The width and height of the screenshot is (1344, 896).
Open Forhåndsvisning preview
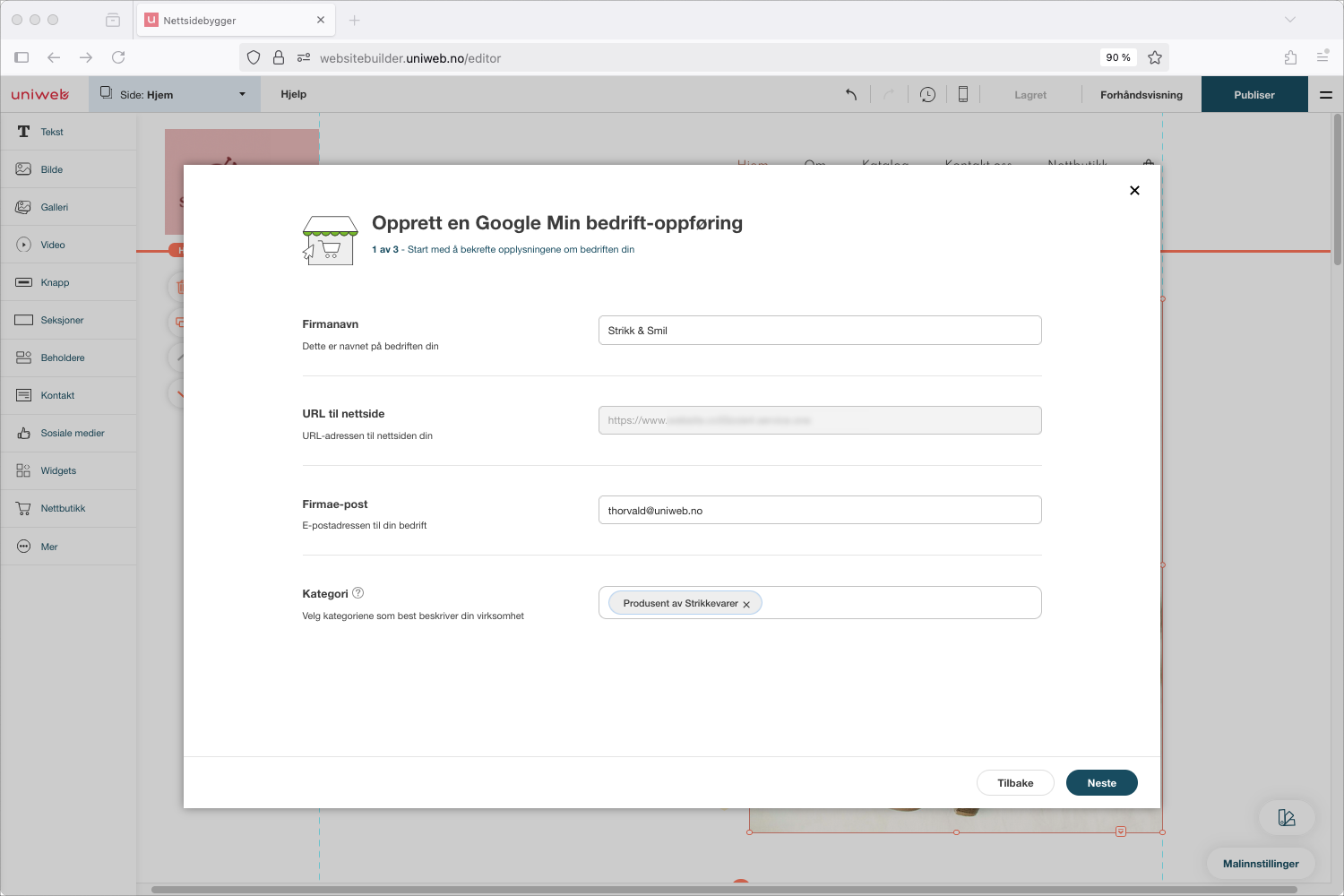[x=1142, y=94]
